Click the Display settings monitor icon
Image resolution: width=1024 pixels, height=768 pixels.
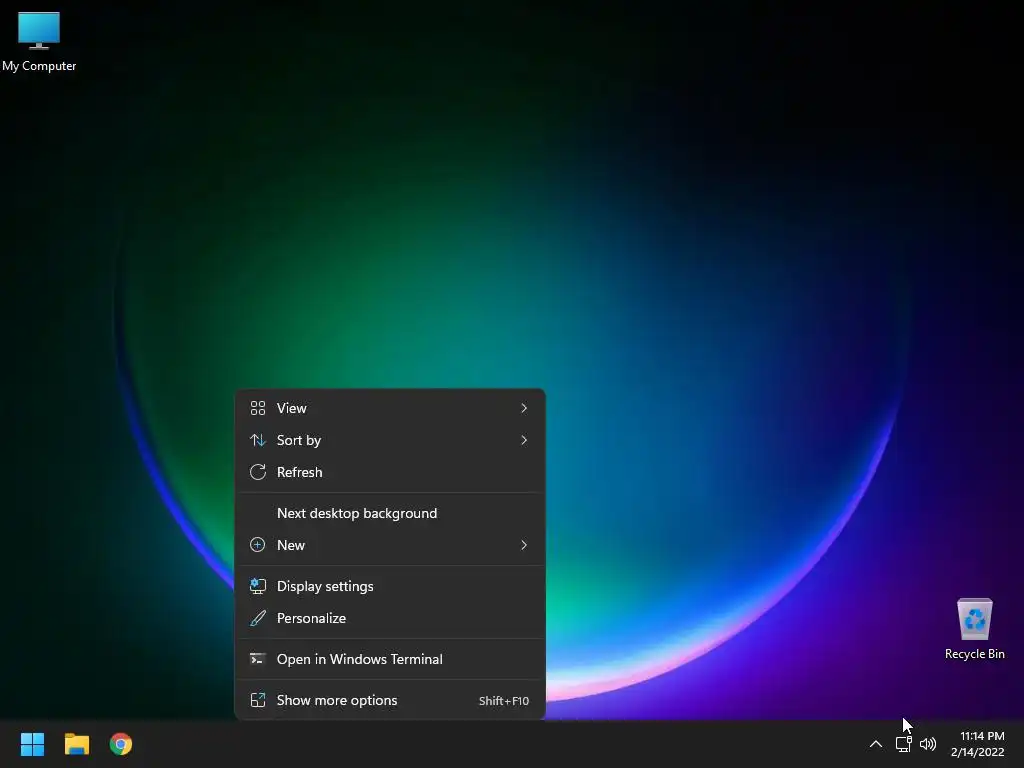[x=258, y=586]
